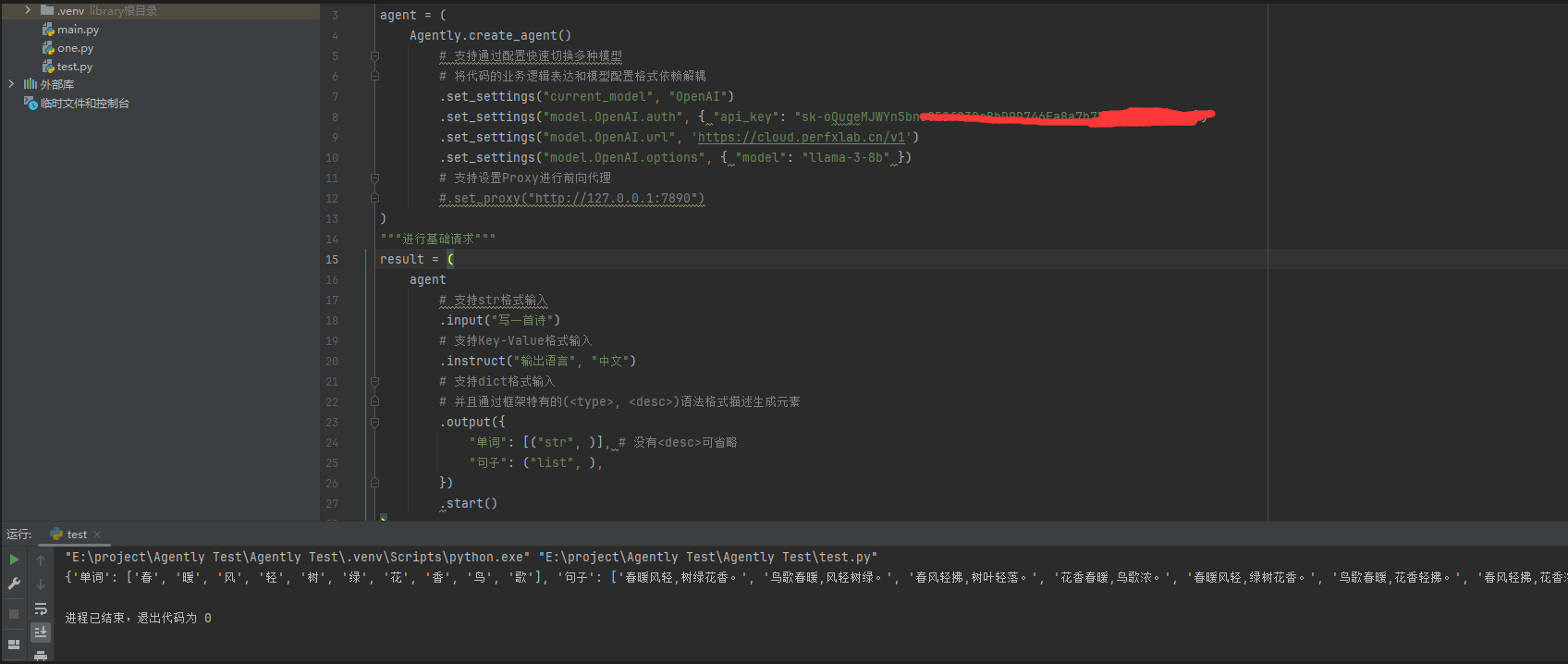Select the test run tab
1568x664 pixels.
(76, 535)
